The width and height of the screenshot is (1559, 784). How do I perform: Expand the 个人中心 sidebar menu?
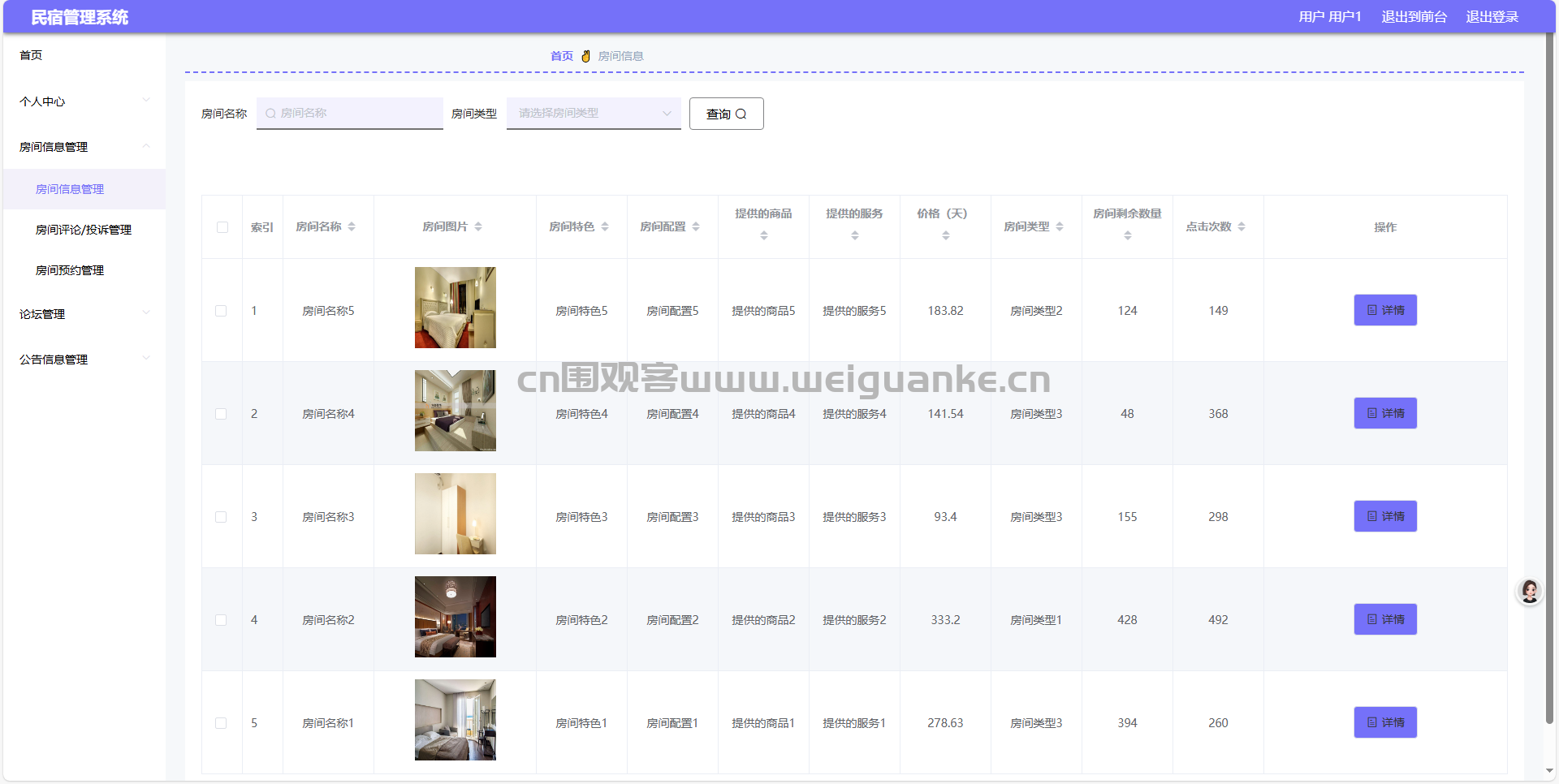(x=84, y=101)
